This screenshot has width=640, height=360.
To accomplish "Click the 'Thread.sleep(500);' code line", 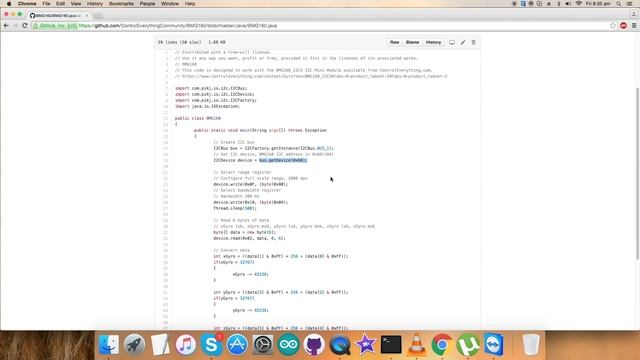I will pos(235,208).
